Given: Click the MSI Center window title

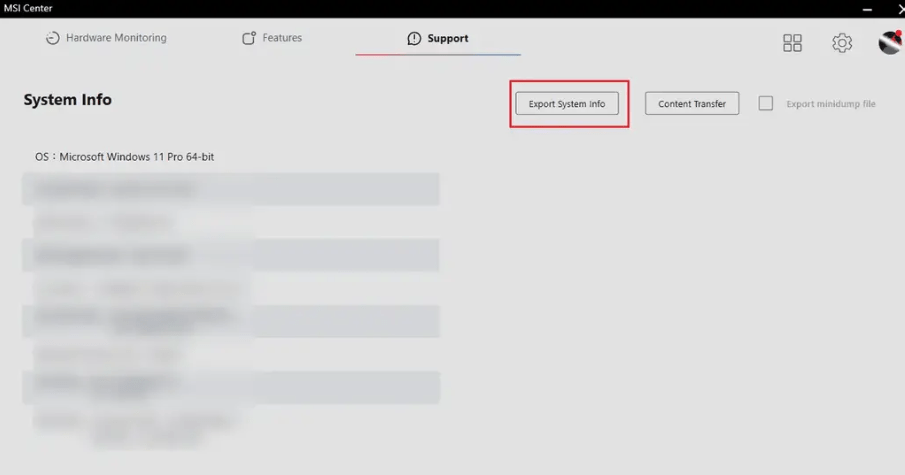Looking at the screenshot, I should click(27, 9).
